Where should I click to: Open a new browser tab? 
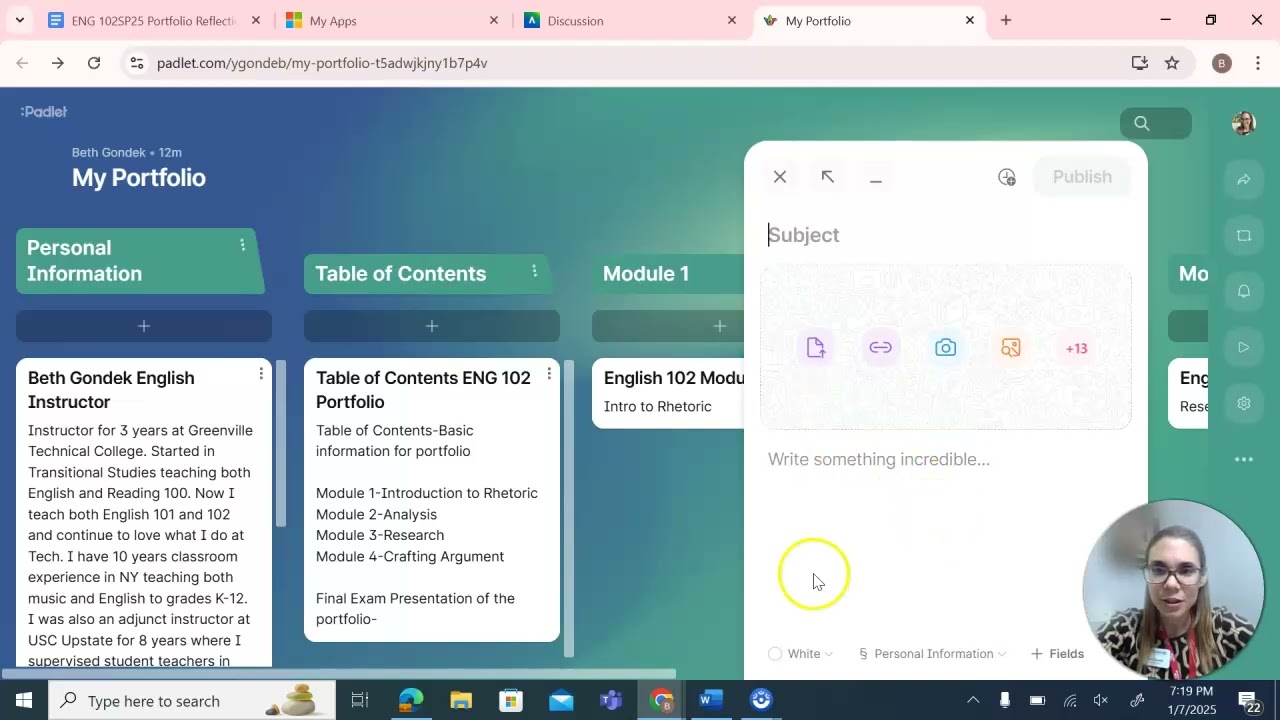[x=1006, y=20]
